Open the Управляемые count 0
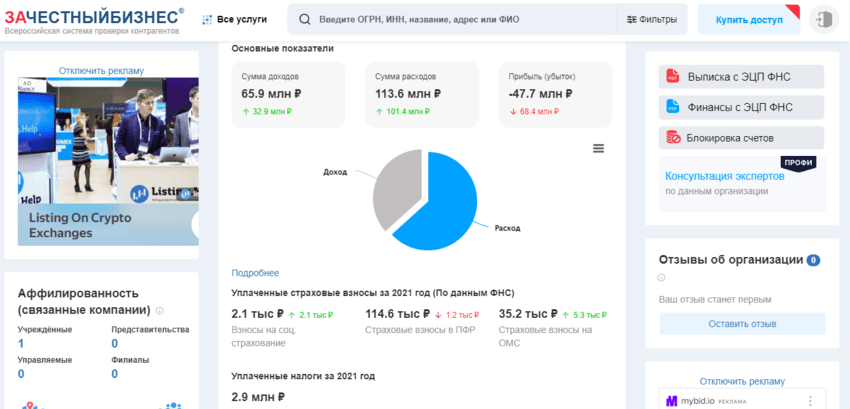Viewport: 850px width, 409px height. 21,374
